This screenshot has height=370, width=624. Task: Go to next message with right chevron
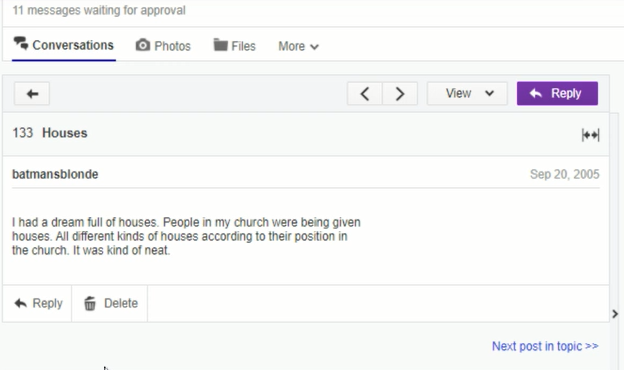pyautogui.click(x=400, y=94)
